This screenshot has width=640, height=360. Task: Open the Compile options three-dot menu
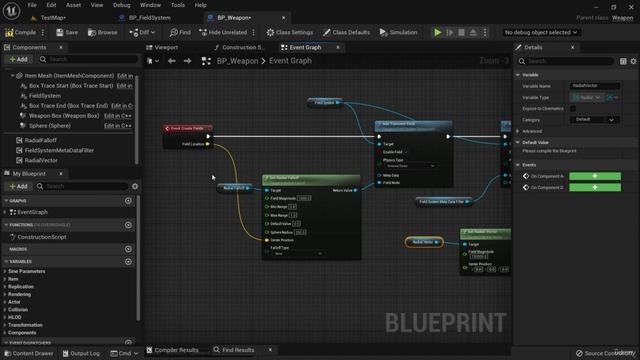tap(43, 32)
